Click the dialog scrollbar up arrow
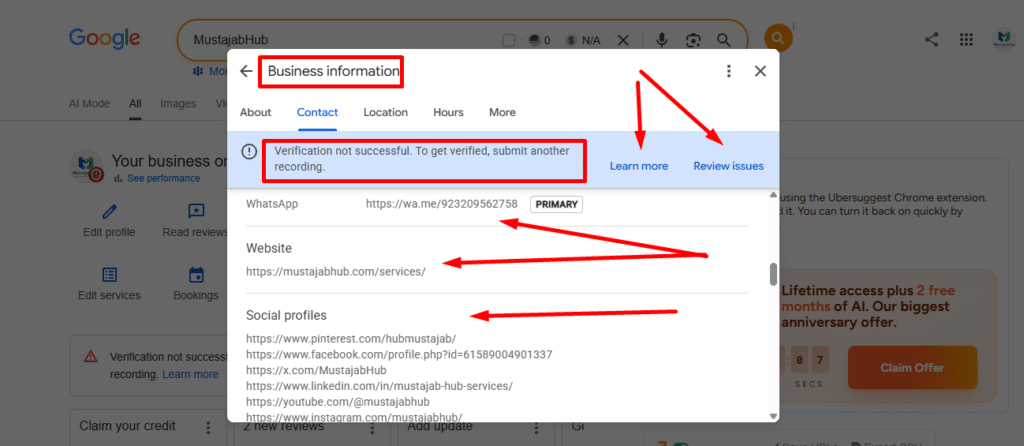 (773, 195)
